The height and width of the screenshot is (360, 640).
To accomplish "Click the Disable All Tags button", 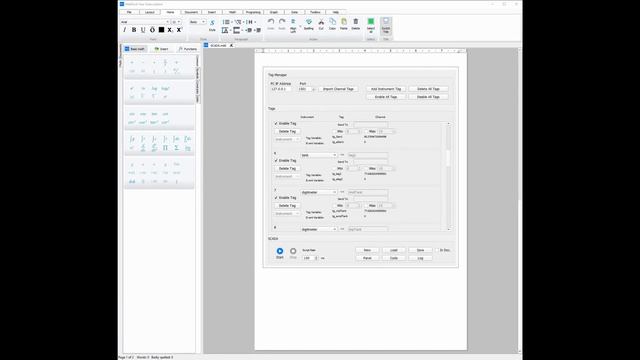I will click(428, 97).
